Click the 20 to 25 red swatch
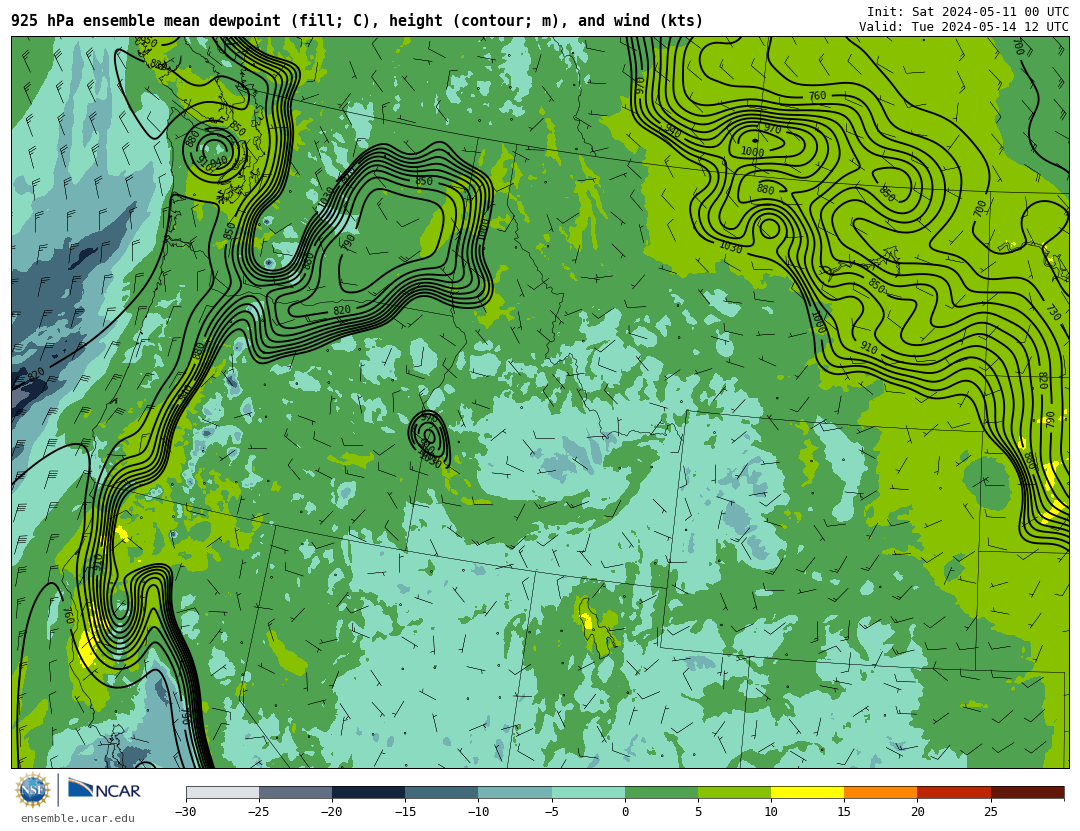Image resolution: width=1080 pixels, height=831 pixels. point(954,792)
